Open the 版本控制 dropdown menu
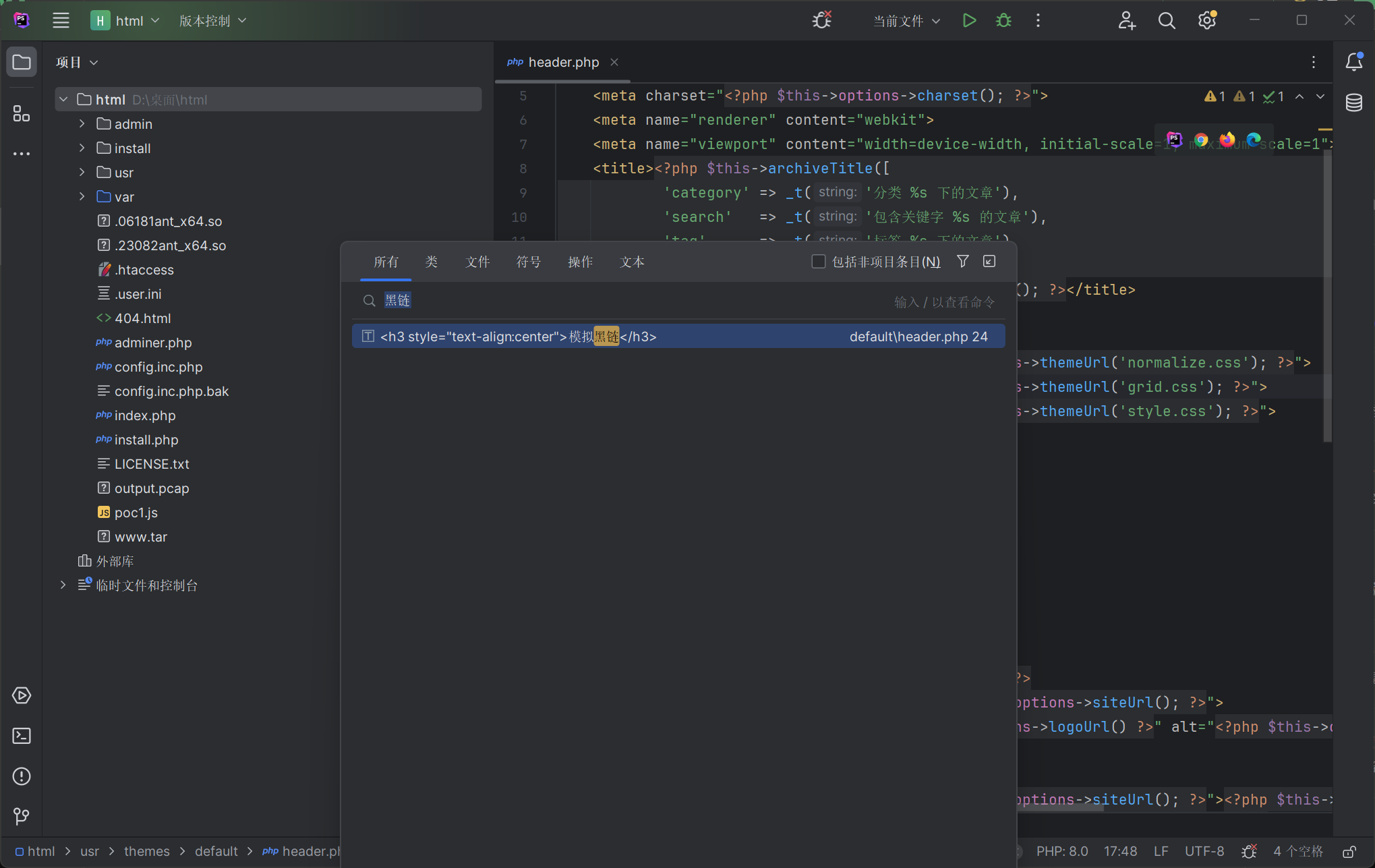Viewport: 1375px width, 868px height. (212, 21)
